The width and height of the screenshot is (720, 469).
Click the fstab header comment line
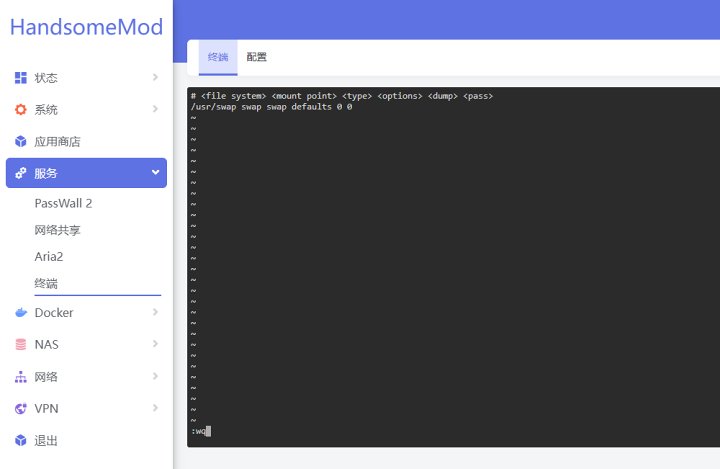point(342,96)
